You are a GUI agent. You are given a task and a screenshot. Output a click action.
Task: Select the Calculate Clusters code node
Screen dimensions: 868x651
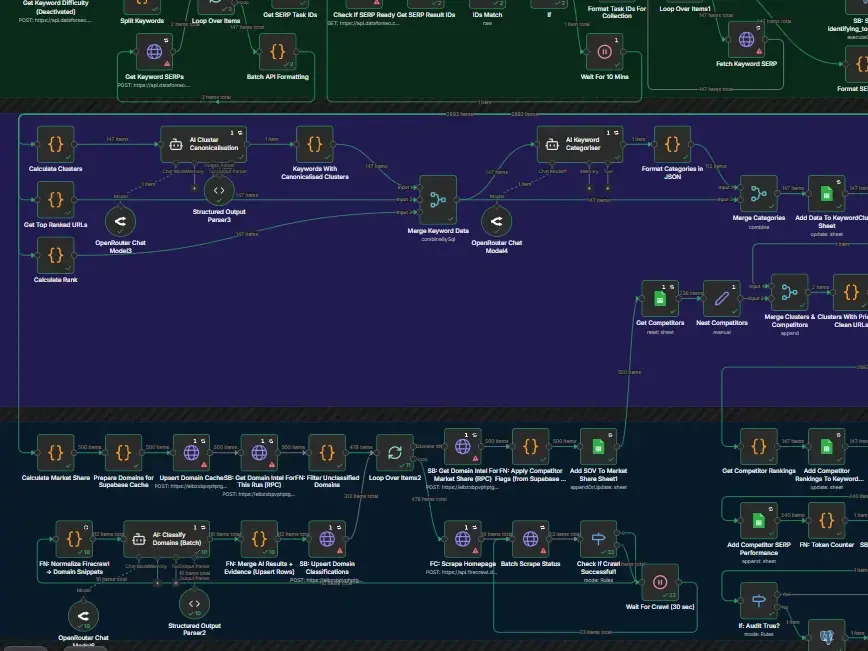pyautogui.click(x=56, y=144)
